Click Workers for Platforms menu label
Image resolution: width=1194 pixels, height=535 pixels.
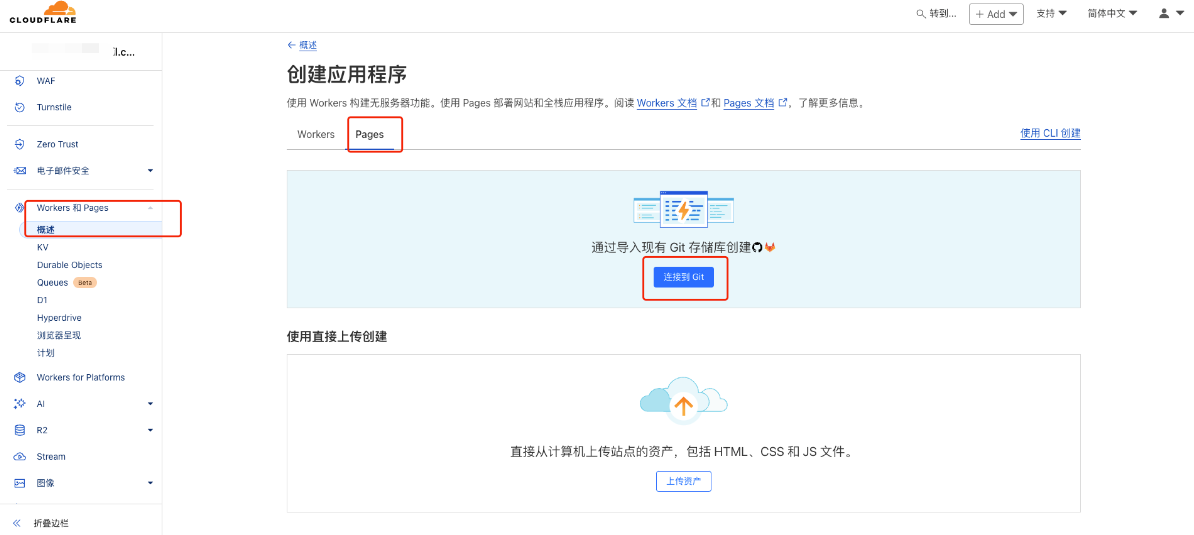(81, 377)
